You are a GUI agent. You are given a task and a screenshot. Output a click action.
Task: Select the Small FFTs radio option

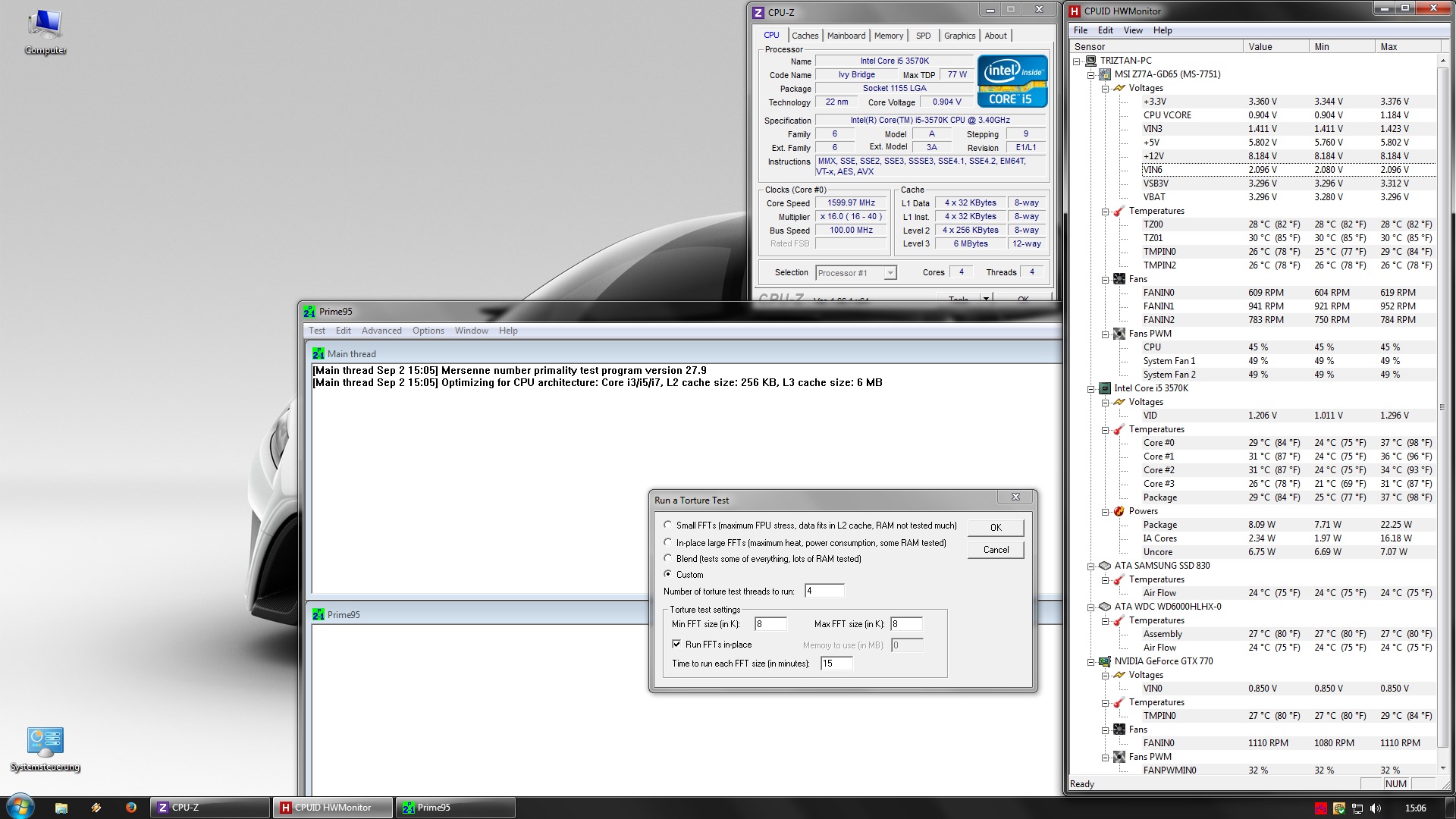(x=668, y=525)
